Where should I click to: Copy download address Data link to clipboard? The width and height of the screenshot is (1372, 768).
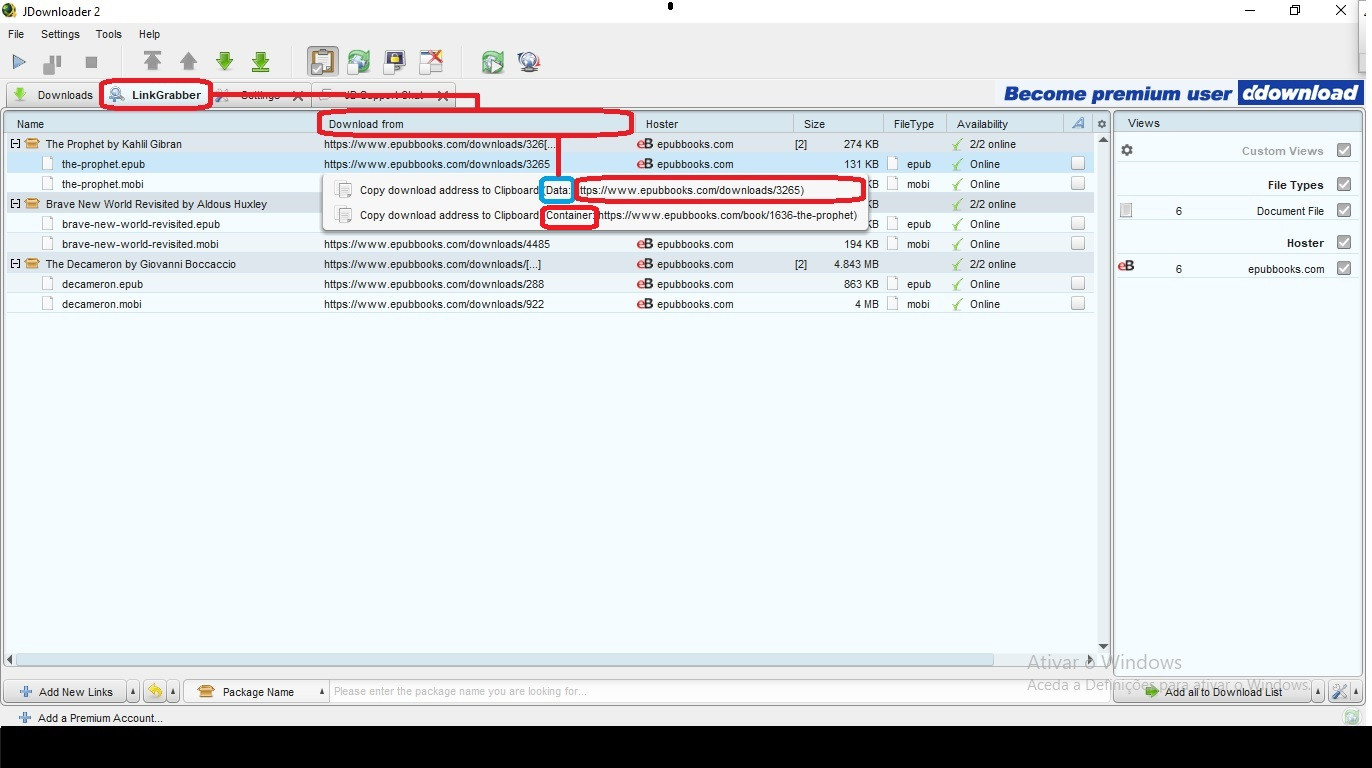click(595, 190)
